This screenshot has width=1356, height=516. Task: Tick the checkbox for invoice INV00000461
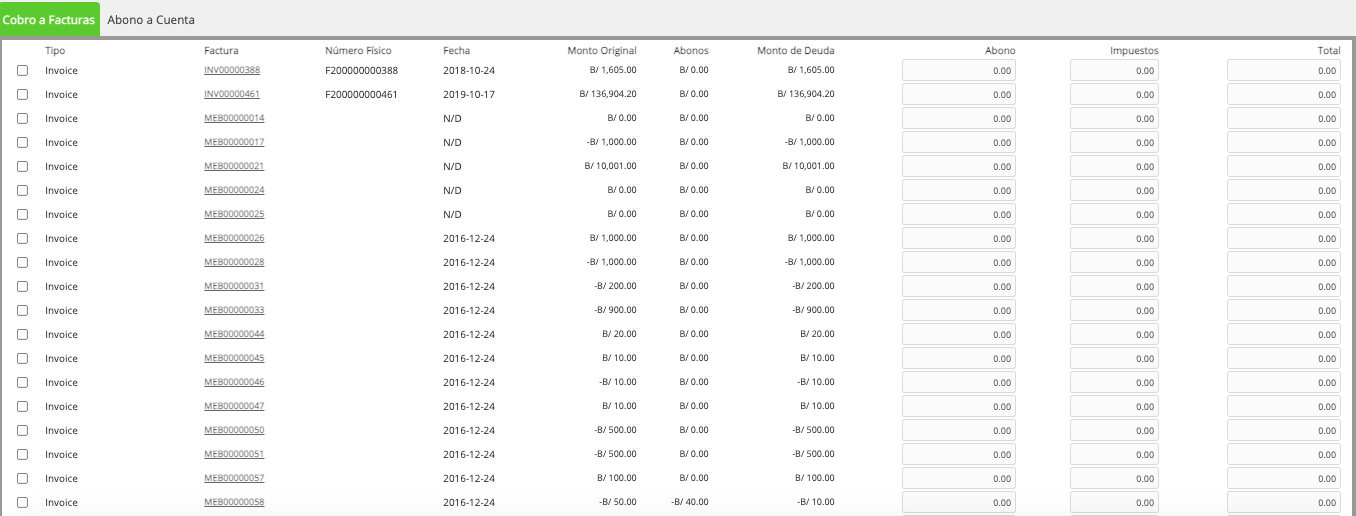coord(22,95)
